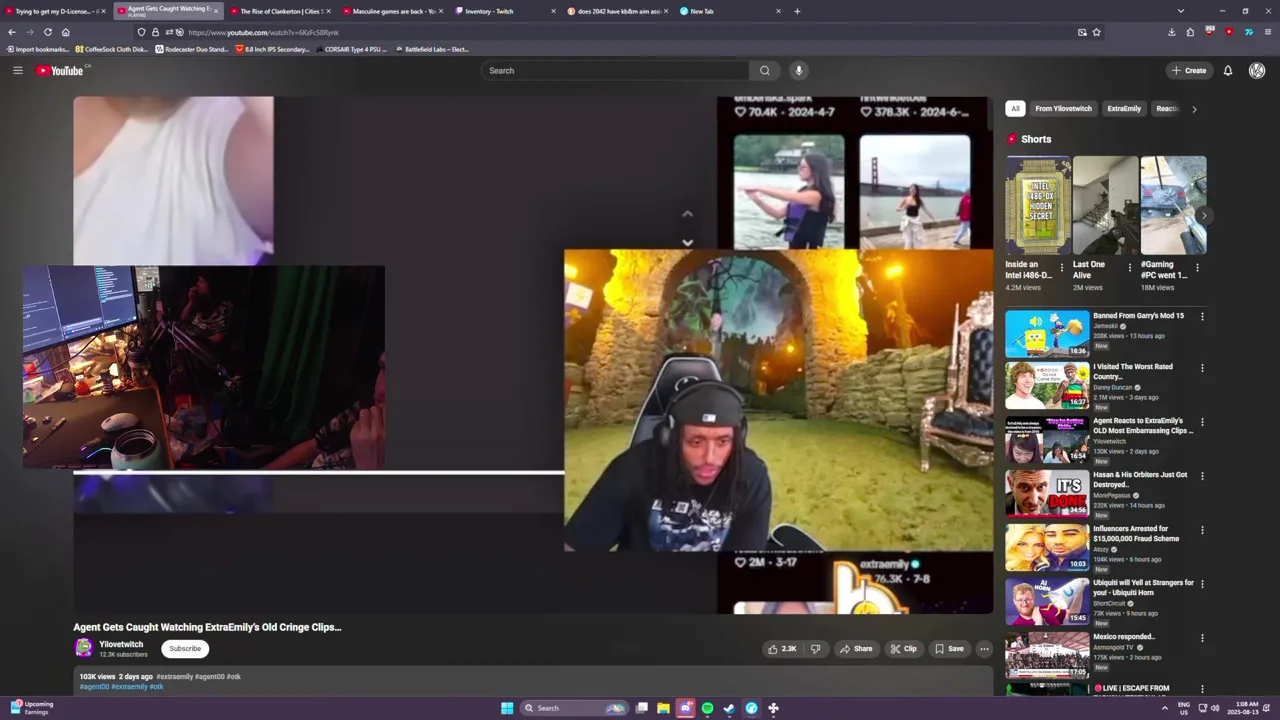
Task: Open CORSAIR Type 4 PSU bookmark
Action: (x=351, y=49)
